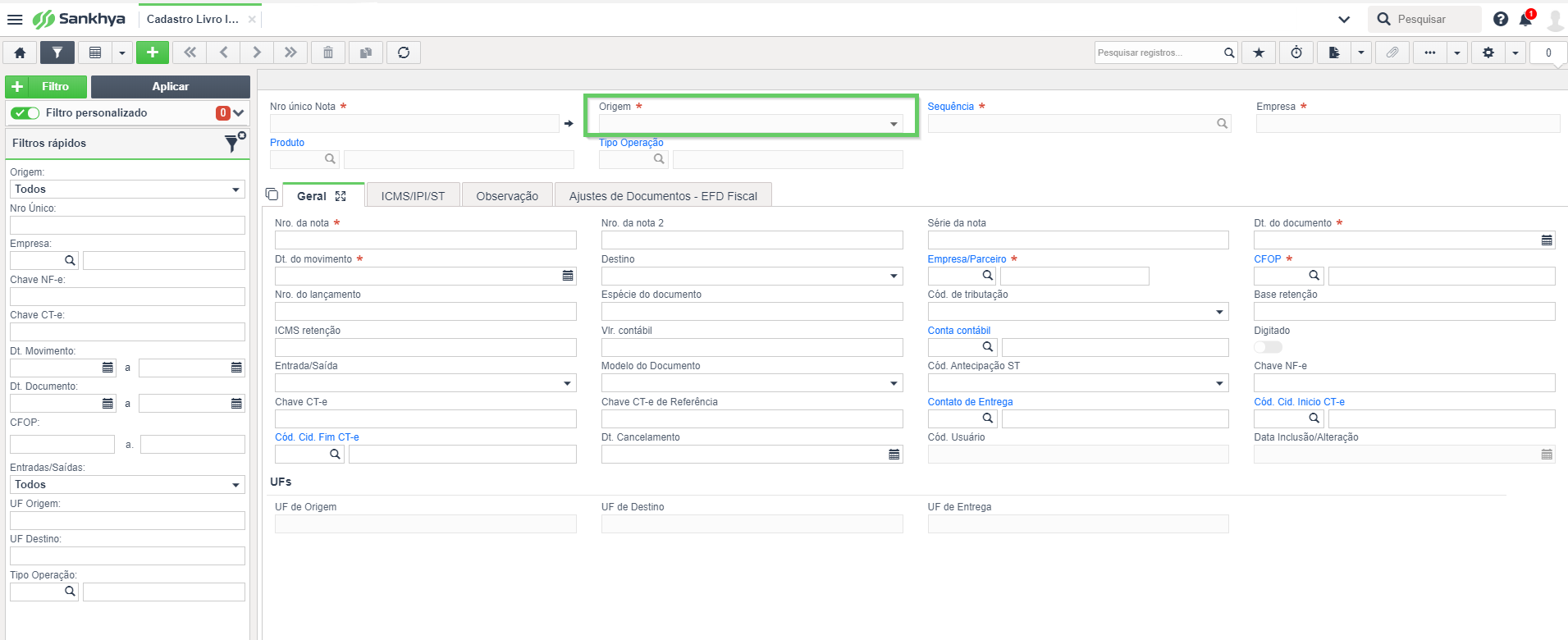
Task: Delete record with trash icon
Action: pos(328,53)
